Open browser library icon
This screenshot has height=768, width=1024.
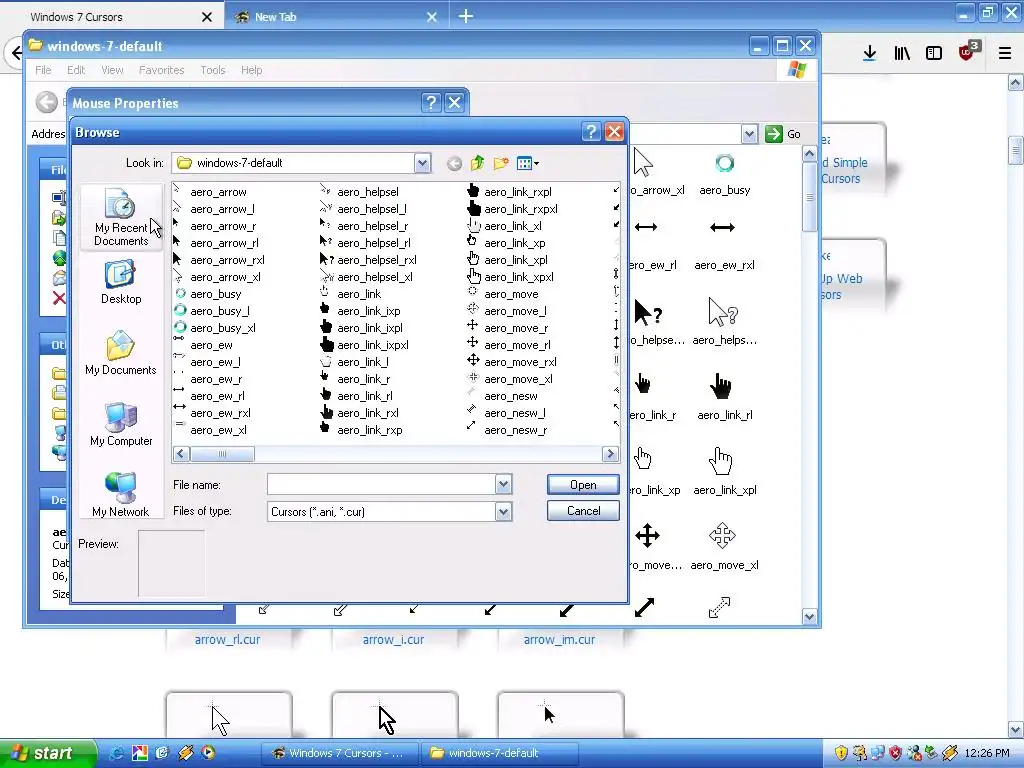[902, 54]
